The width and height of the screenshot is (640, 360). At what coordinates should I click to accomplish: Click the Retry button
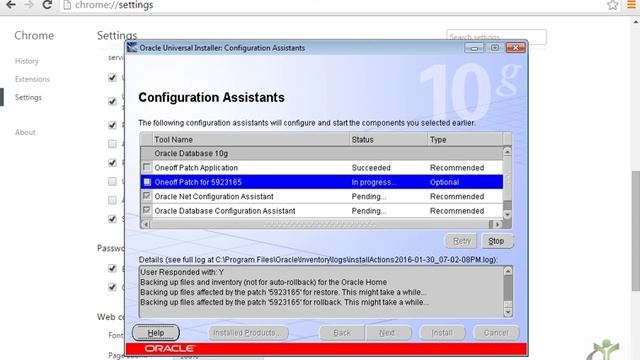click(x=462, y=241)
